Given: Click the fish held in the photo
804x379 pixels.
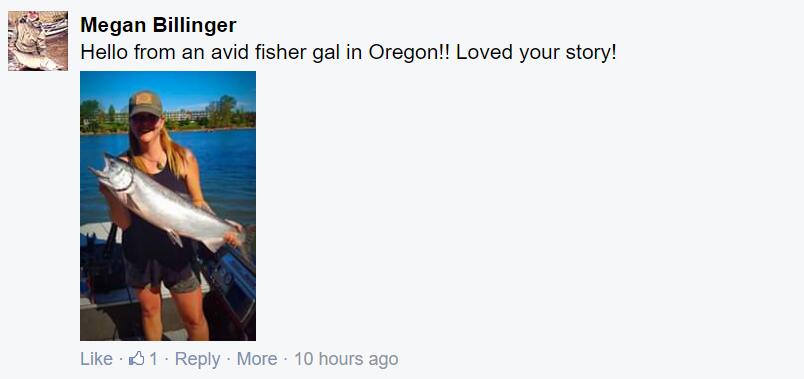Looking at the screenshot, I should (164, 203).
